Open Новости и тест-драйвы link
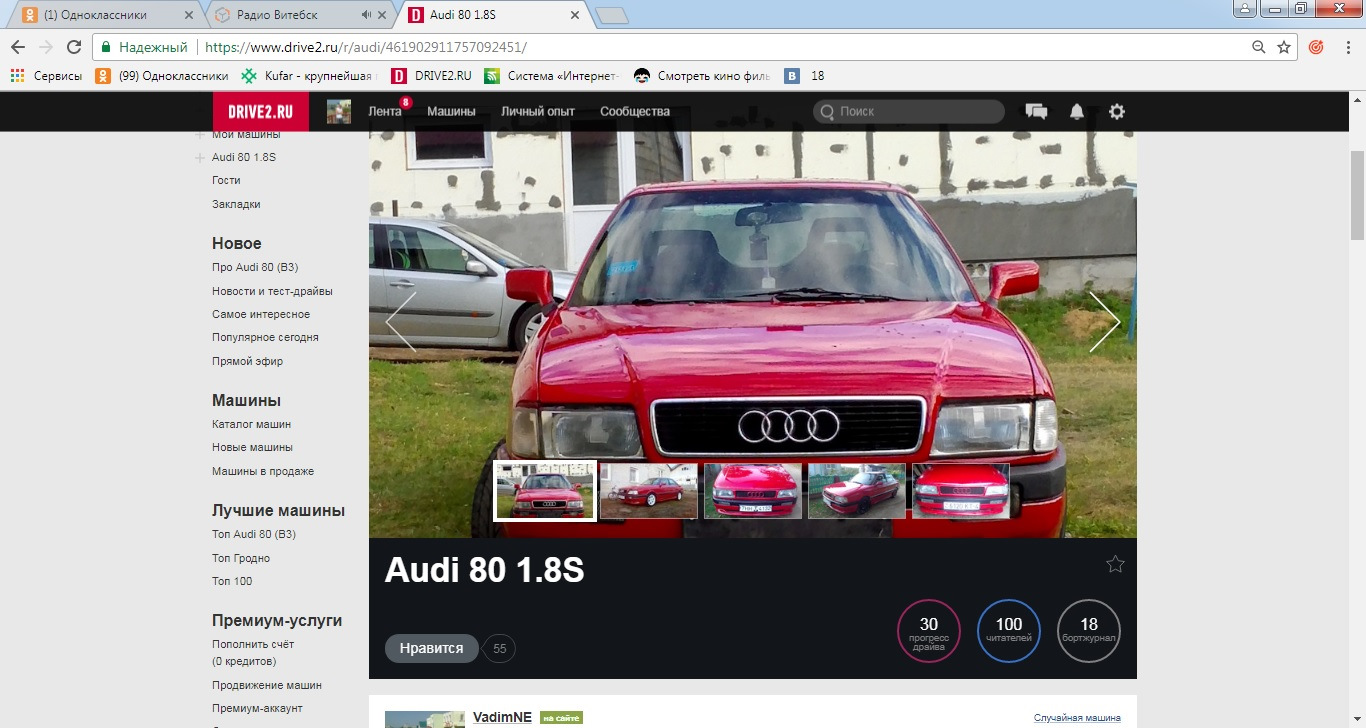 [272, 291]
